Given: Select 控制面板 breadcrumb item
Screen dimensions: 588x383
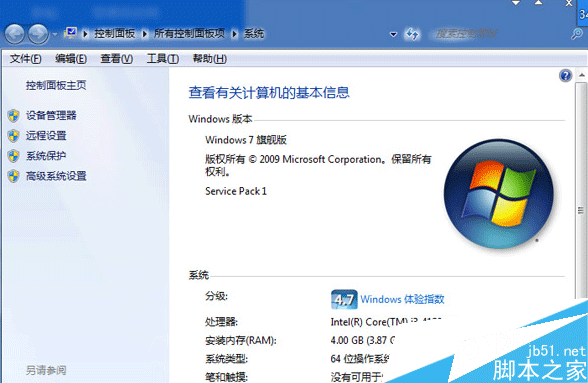Looking at the screenshot, I should pos(114,34).
